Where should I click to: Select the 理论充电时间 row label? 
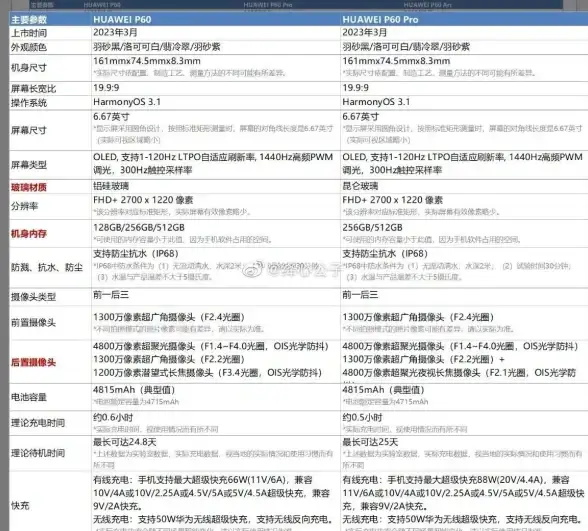coord(38,423)
